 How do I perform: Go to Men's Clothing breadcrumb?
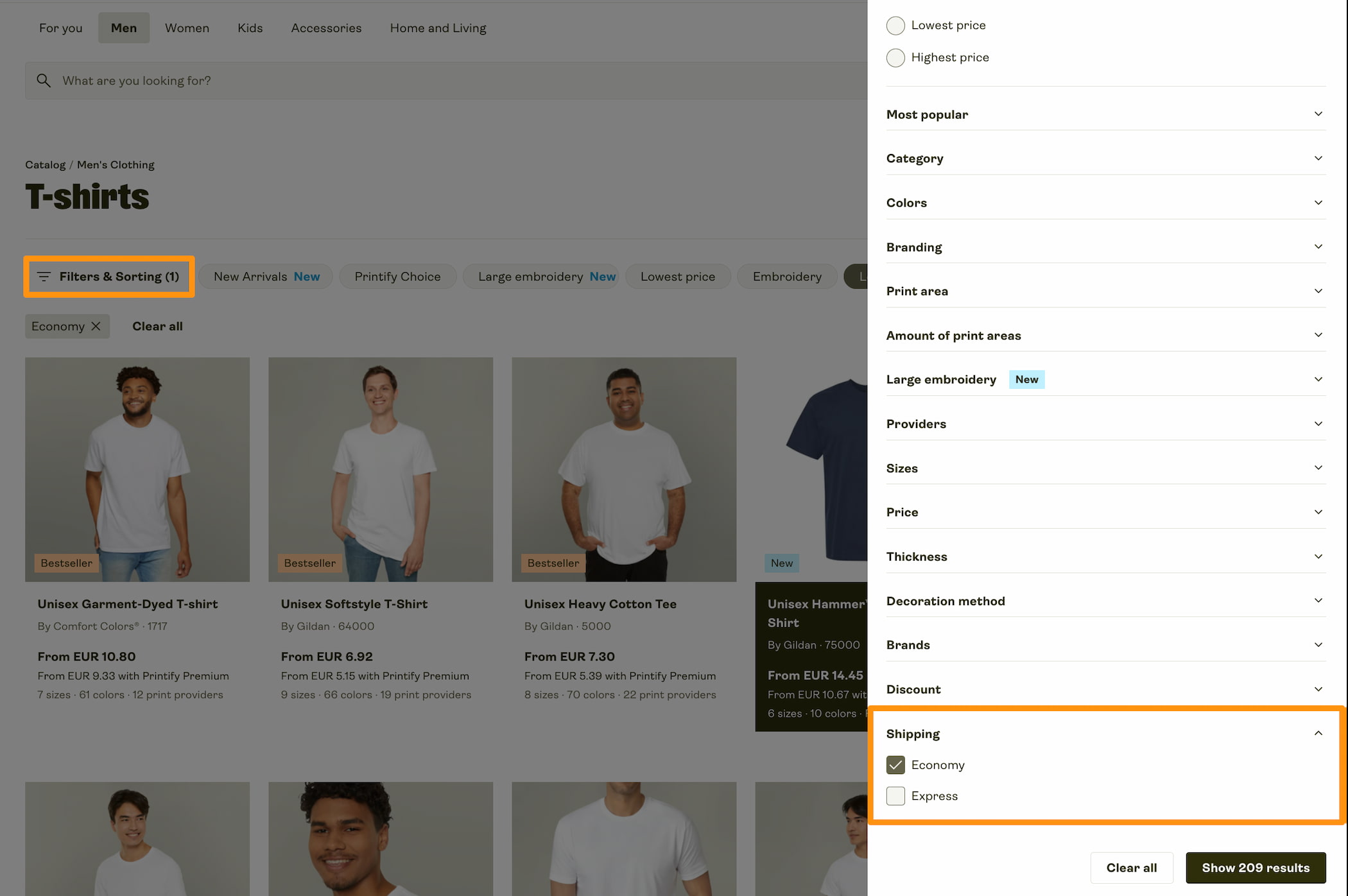click(x=116, y=165)
